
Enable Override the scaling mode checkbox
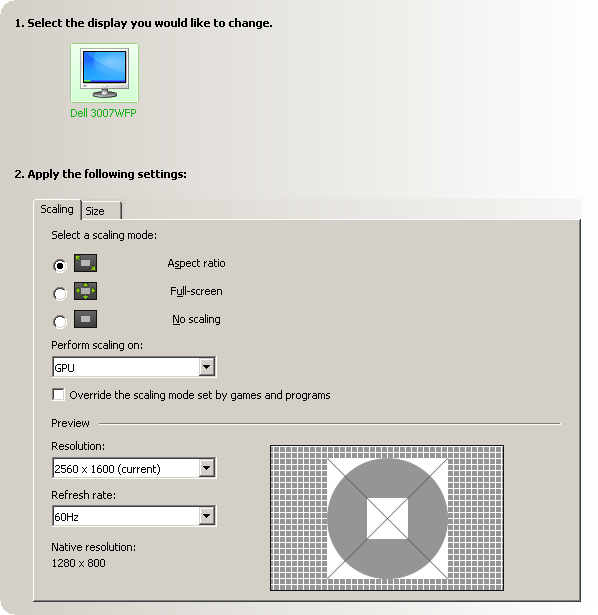(58, 395)
